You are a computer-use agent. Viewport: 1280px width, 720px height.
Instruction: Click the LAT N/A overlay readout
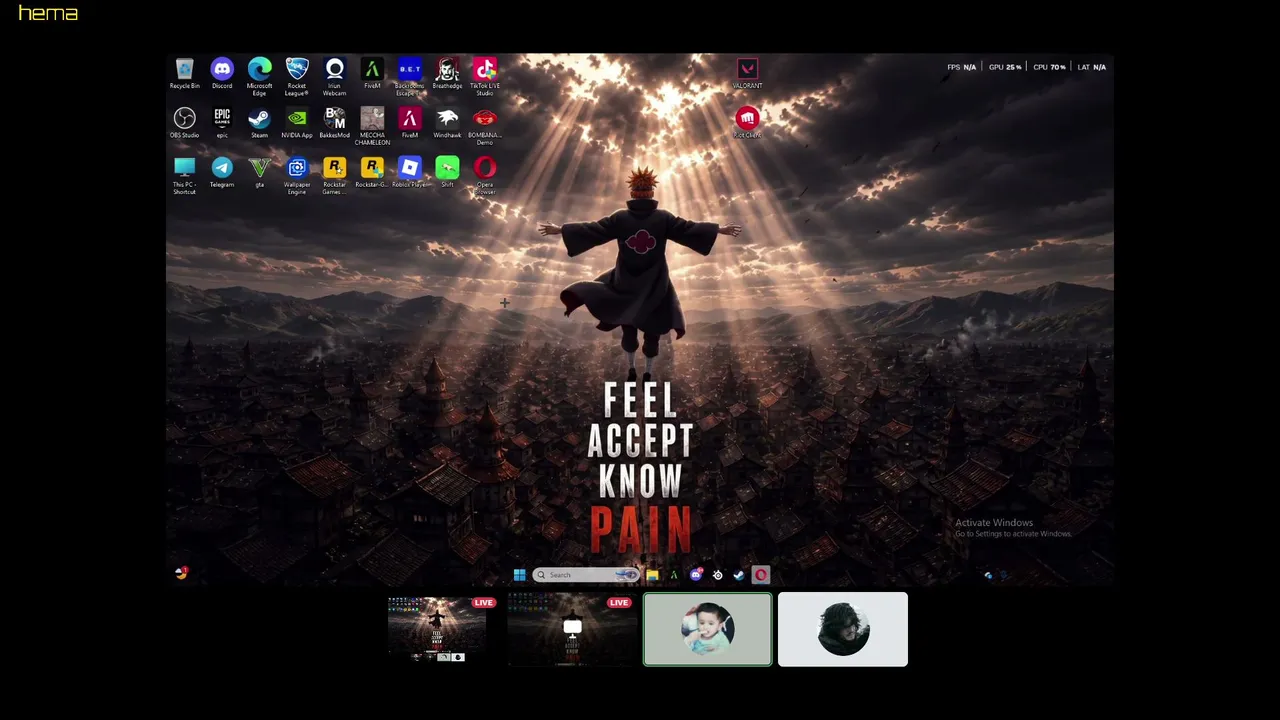[x=1091, y=67]
